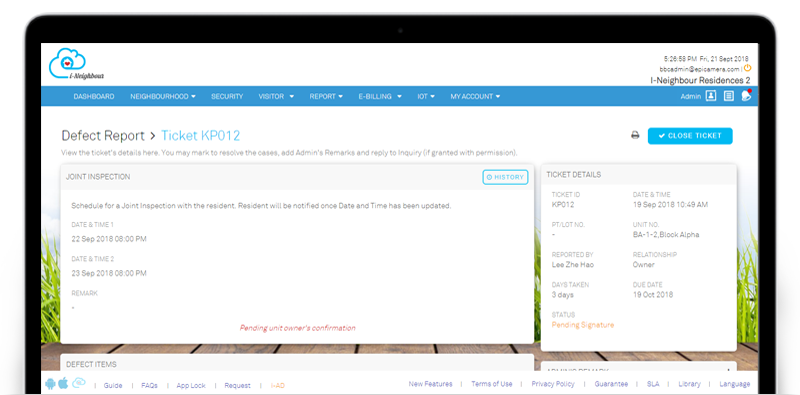Open the Security menu item
Image resolution: width=800 pixels, height=395 pixels.
(x=227, y=96)
